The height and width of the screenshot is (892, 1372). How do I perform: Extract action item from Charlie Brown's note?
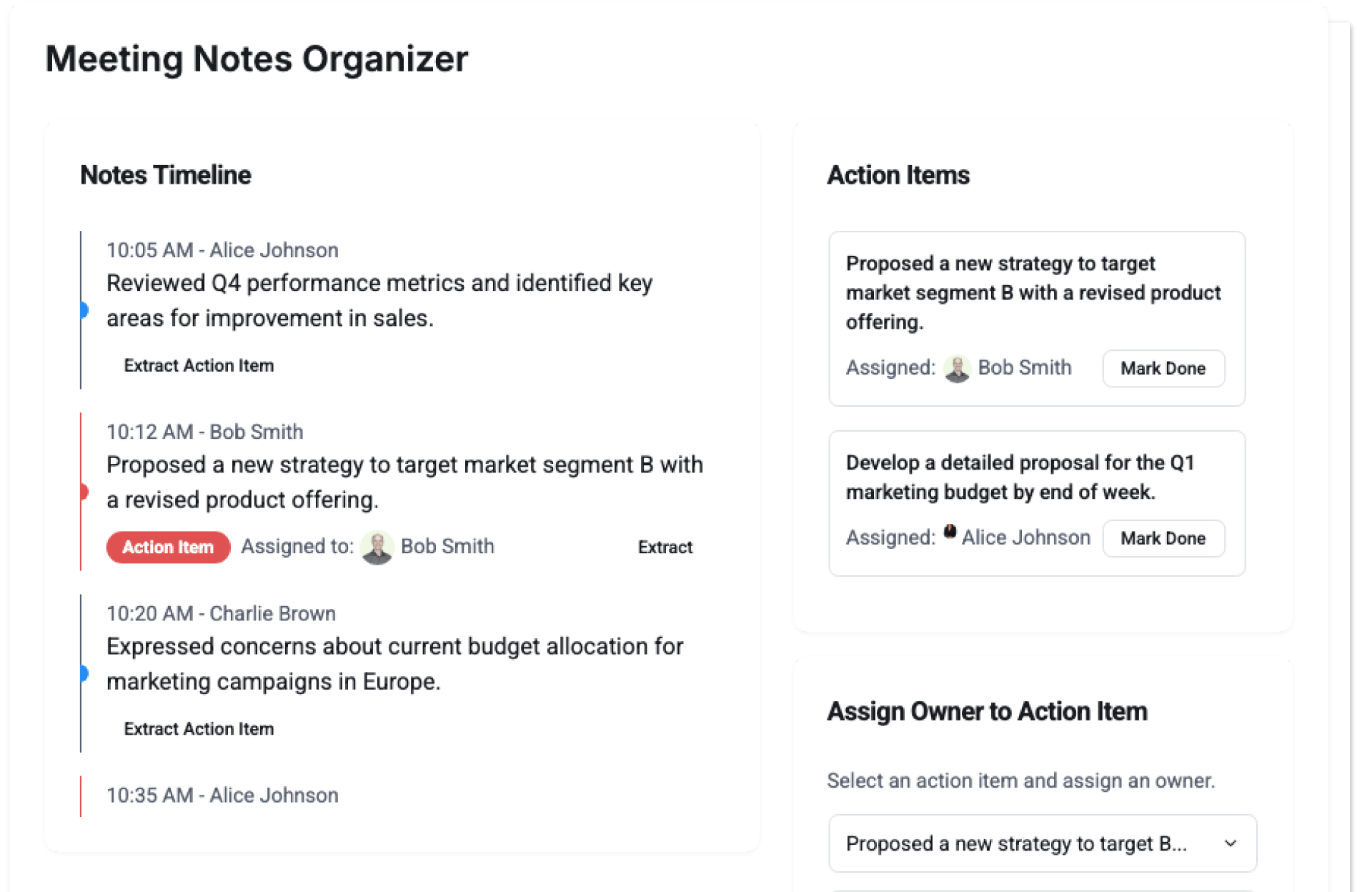tap(199, 729)
